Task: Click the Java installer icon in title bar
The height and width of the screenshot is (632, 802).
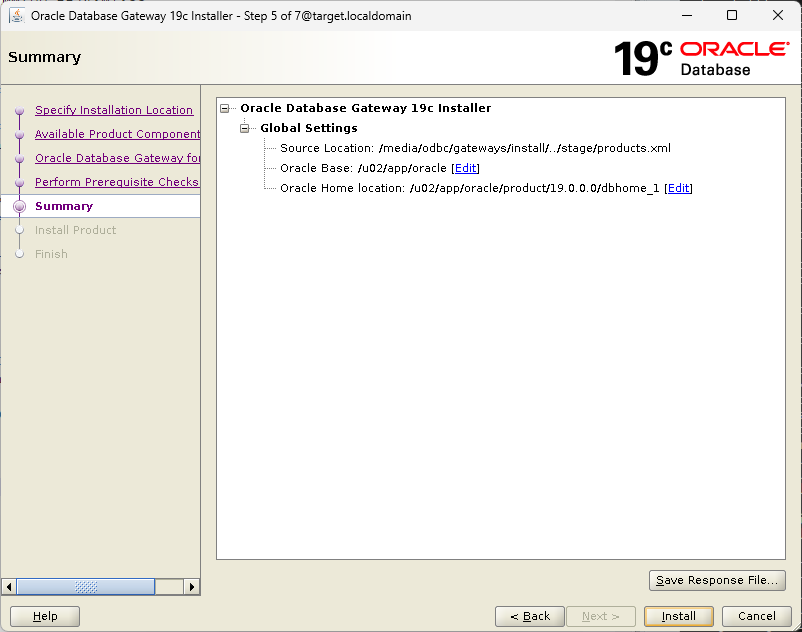Action: pyautogui.click(x=17, y=15)
